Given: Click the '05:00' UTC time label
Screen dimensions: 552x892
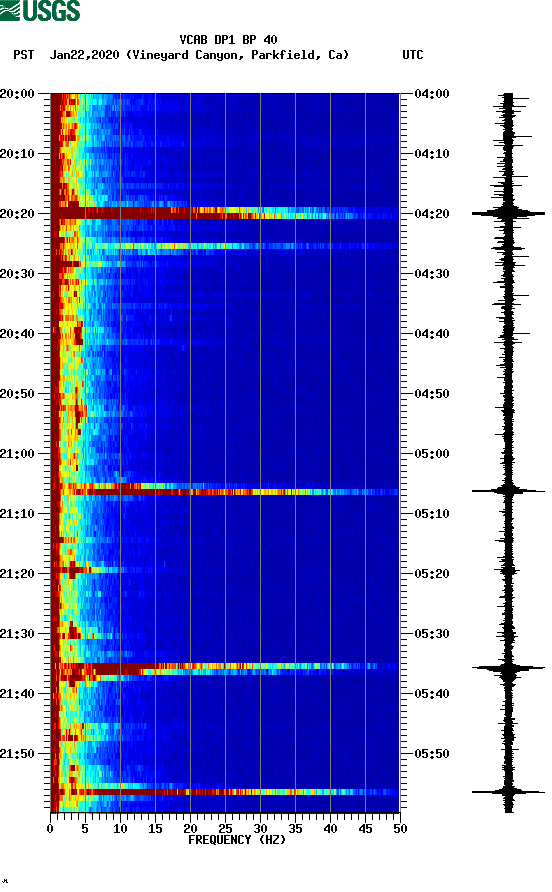Looking at the screenshot, I should (x=432, y=453).
